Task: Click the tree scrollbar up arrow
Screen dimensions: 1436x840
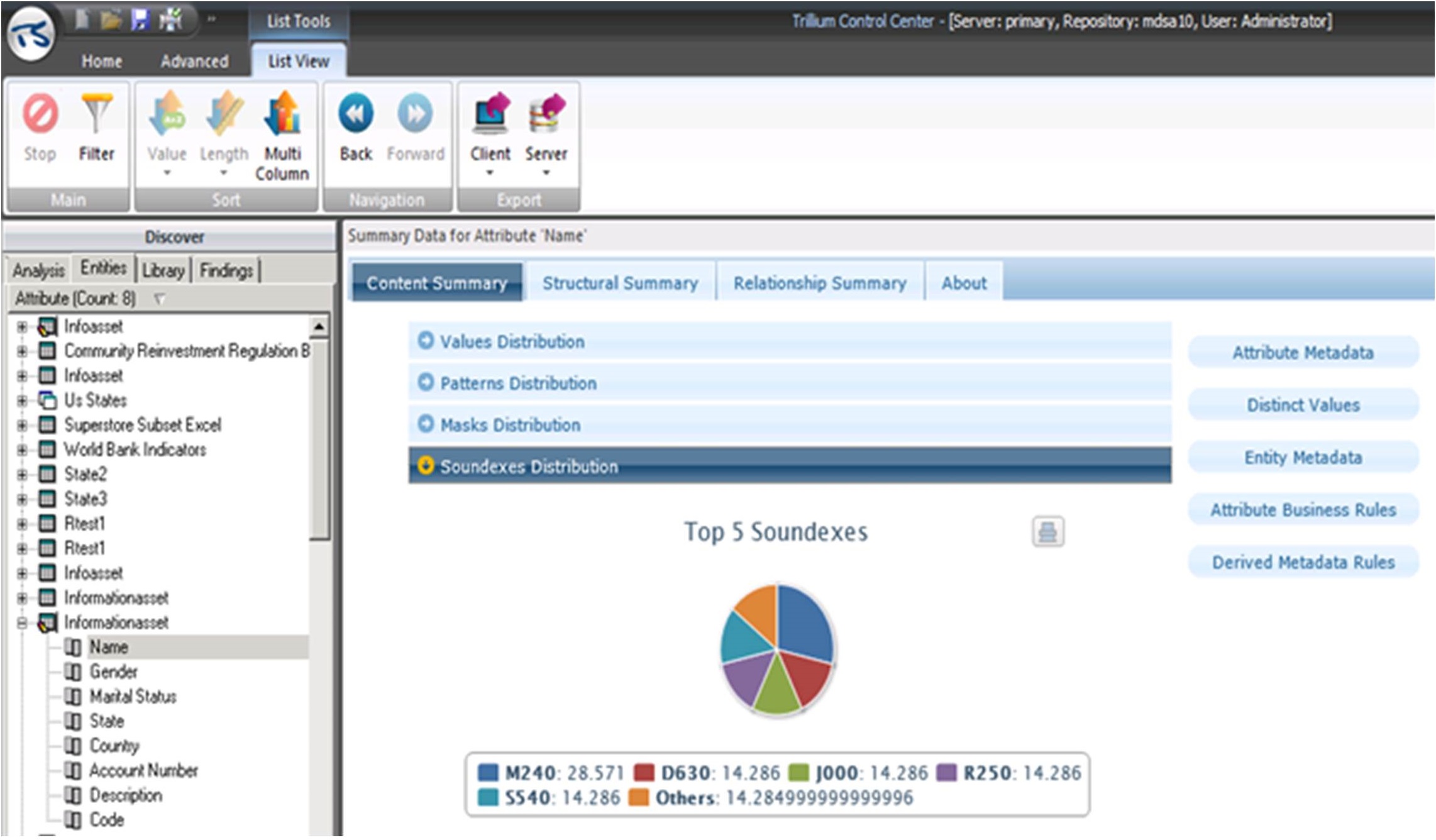Action: (319, 326)
